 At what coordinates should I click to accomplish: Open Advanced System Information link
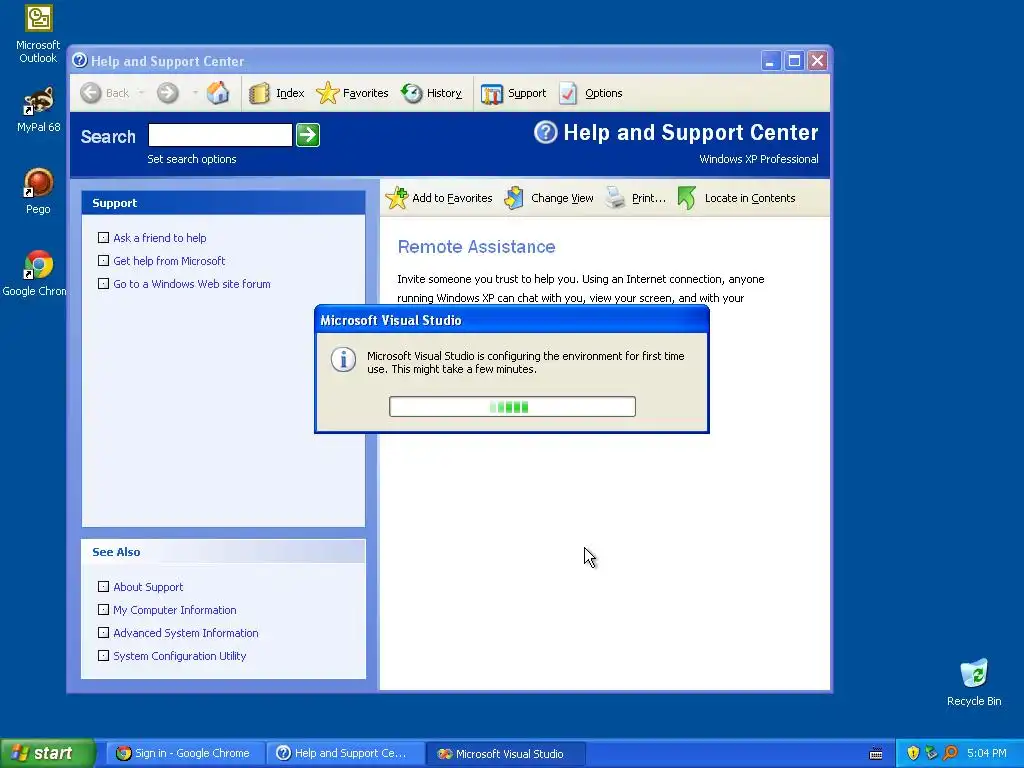pos(186,632)
